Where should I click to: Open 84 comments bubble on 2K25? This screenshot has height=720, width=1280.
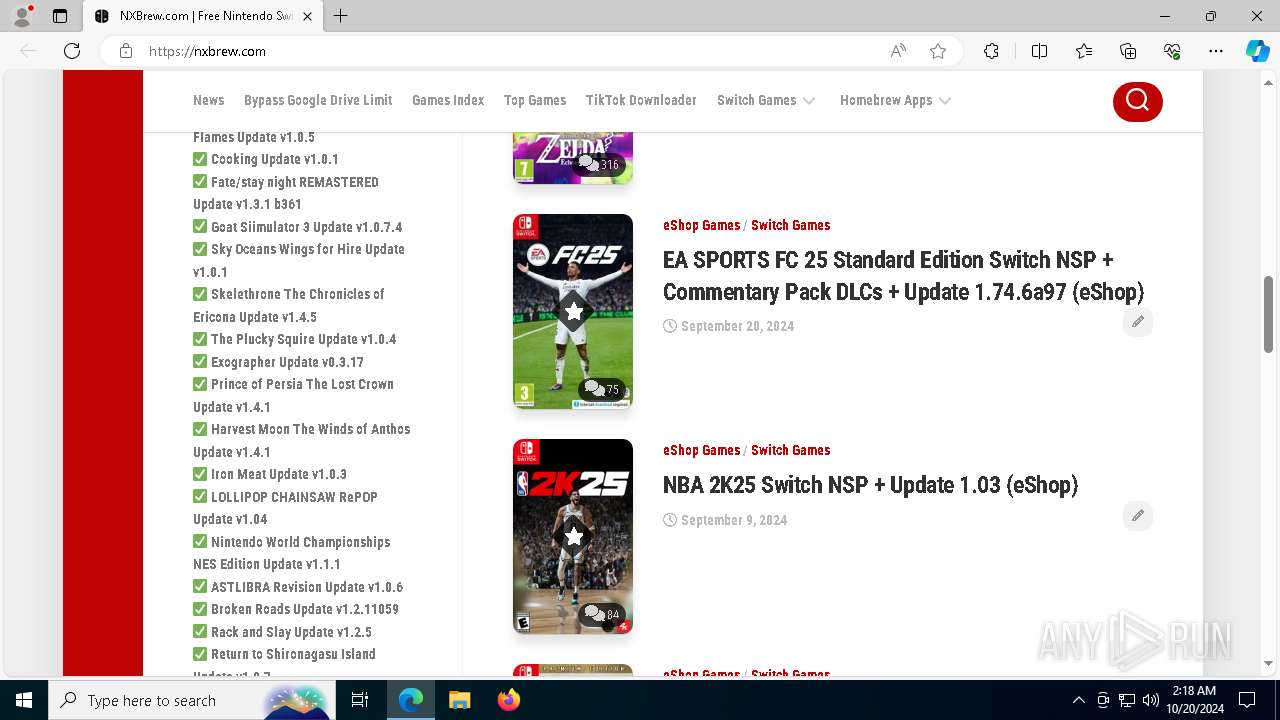tap(601, 614)
